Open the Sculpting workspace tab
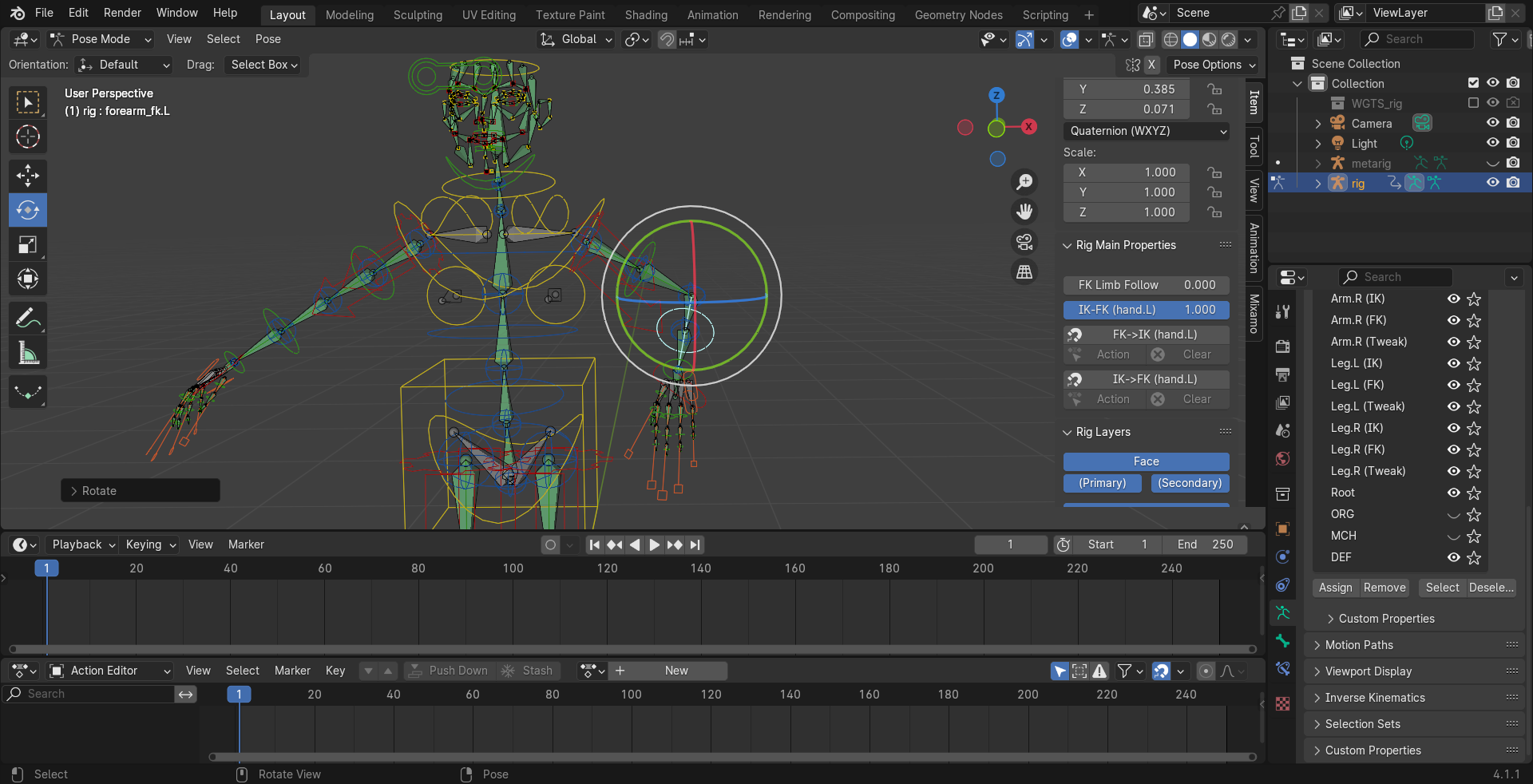The image size is (1533, 784). pos(418,14)
